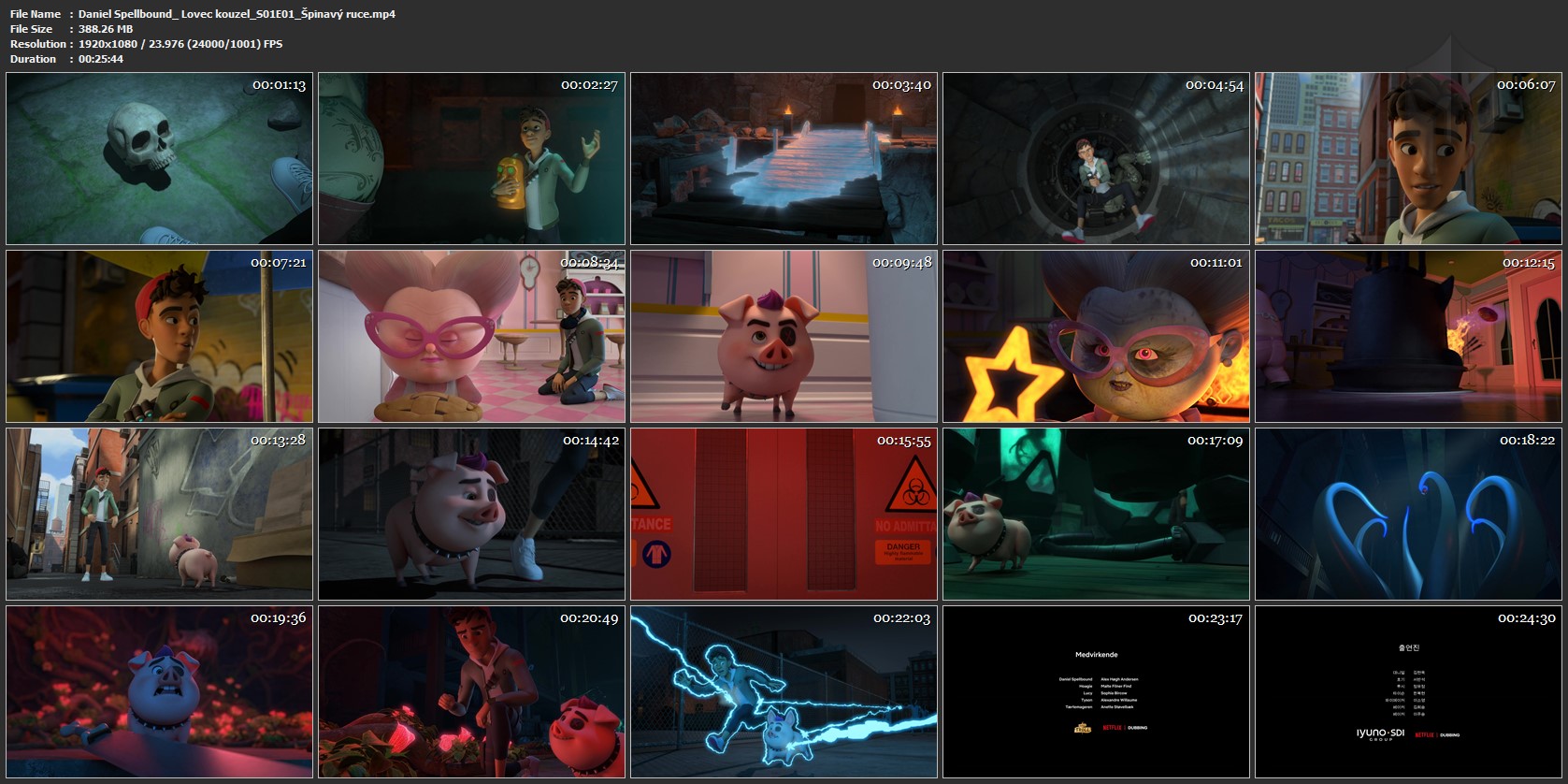
Task: Open the blue tentacles frame at 00:18:22
Action: 1408,515
